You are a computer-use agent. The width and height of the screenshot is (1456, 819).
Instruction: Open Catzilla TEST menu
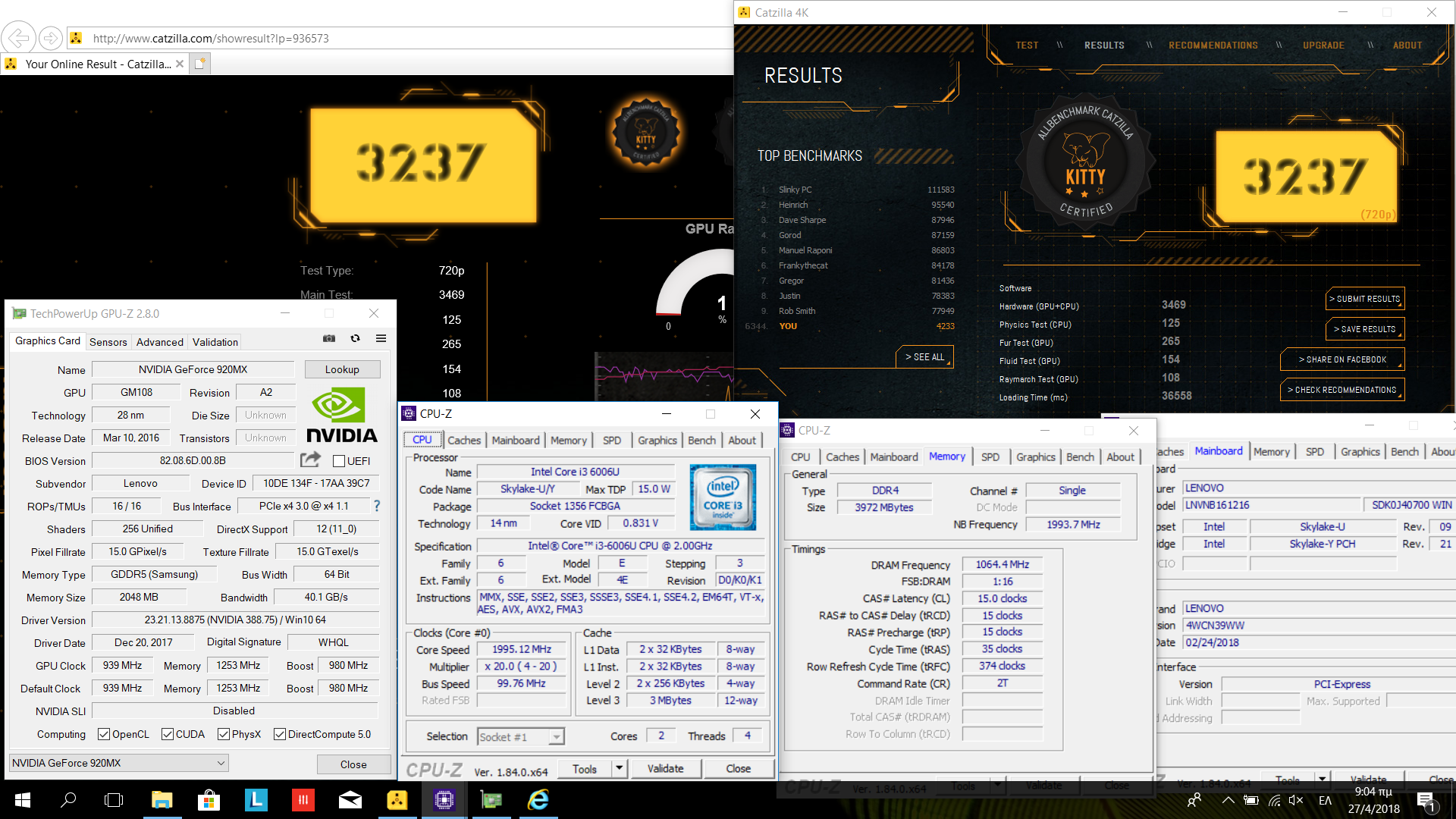(x=1028, y=45)
